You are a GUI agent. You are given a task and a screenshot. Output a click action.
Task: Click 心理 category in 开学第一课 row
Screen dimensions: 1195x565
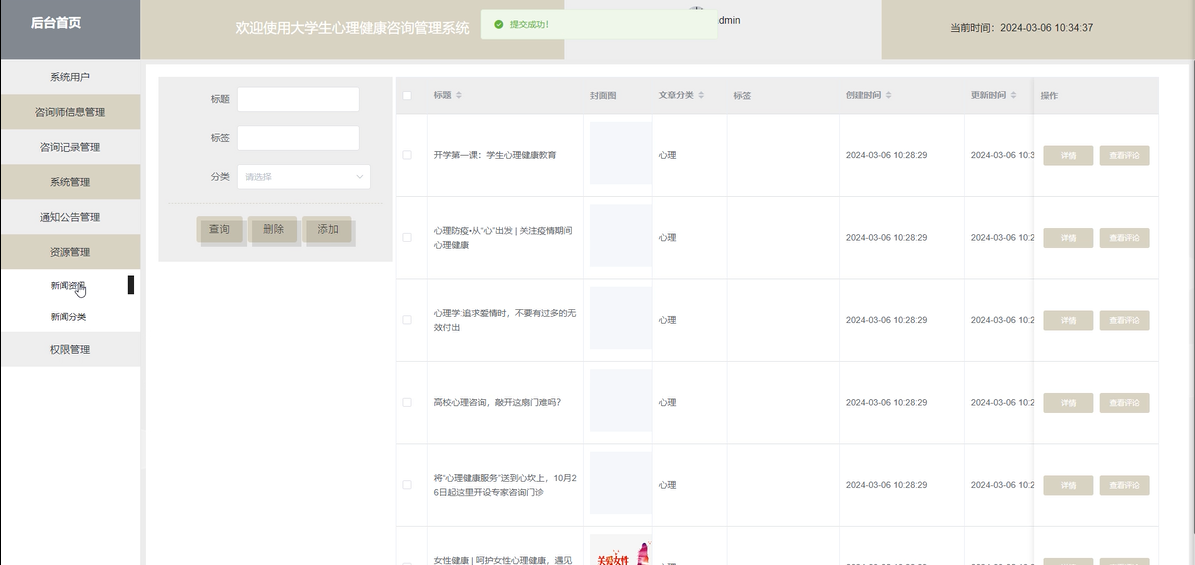click(x=668, y=155)
